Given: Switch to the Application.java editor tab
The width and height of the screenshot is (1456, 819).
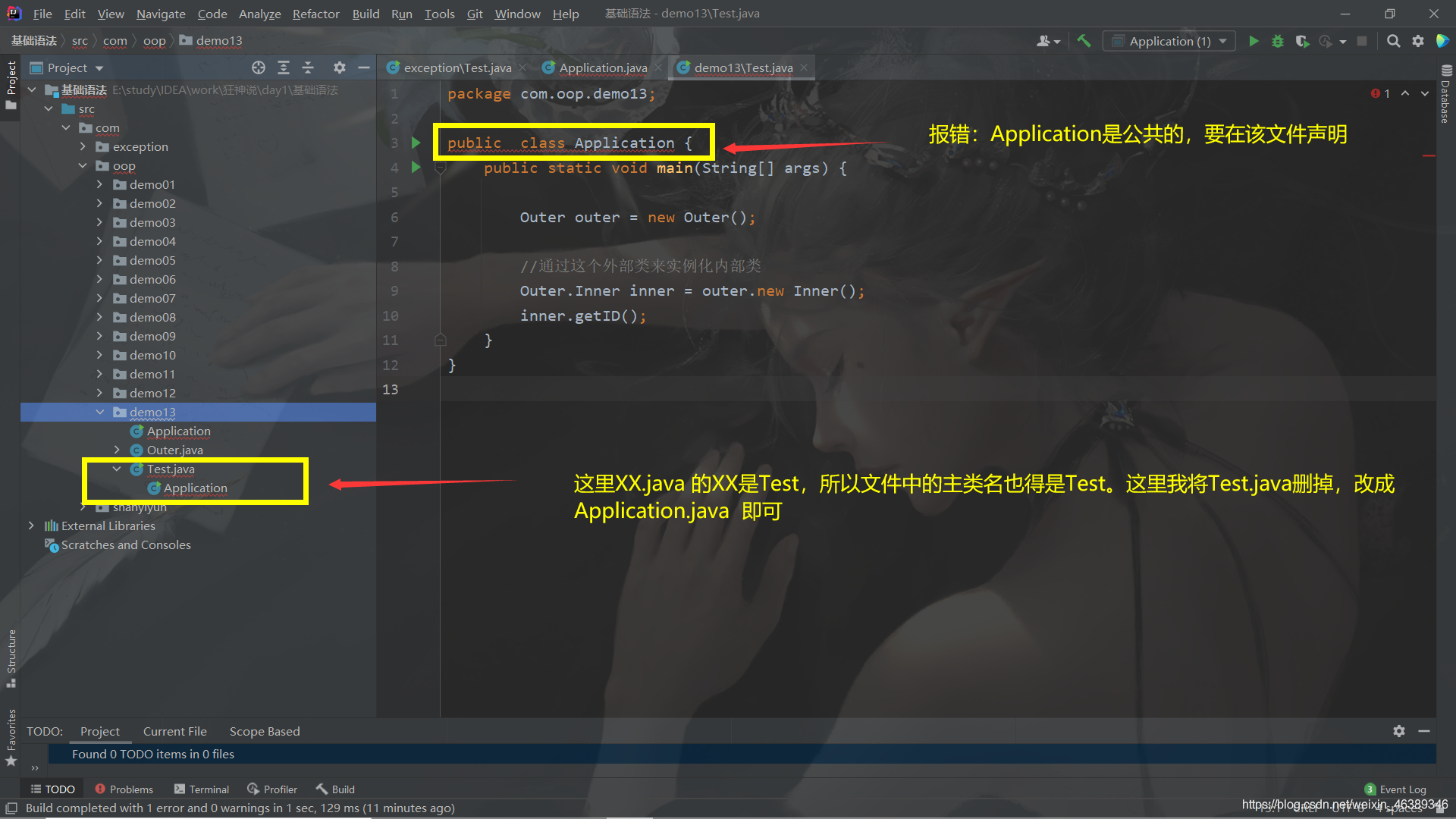Looking at the screenshot, I should (603, 67).
